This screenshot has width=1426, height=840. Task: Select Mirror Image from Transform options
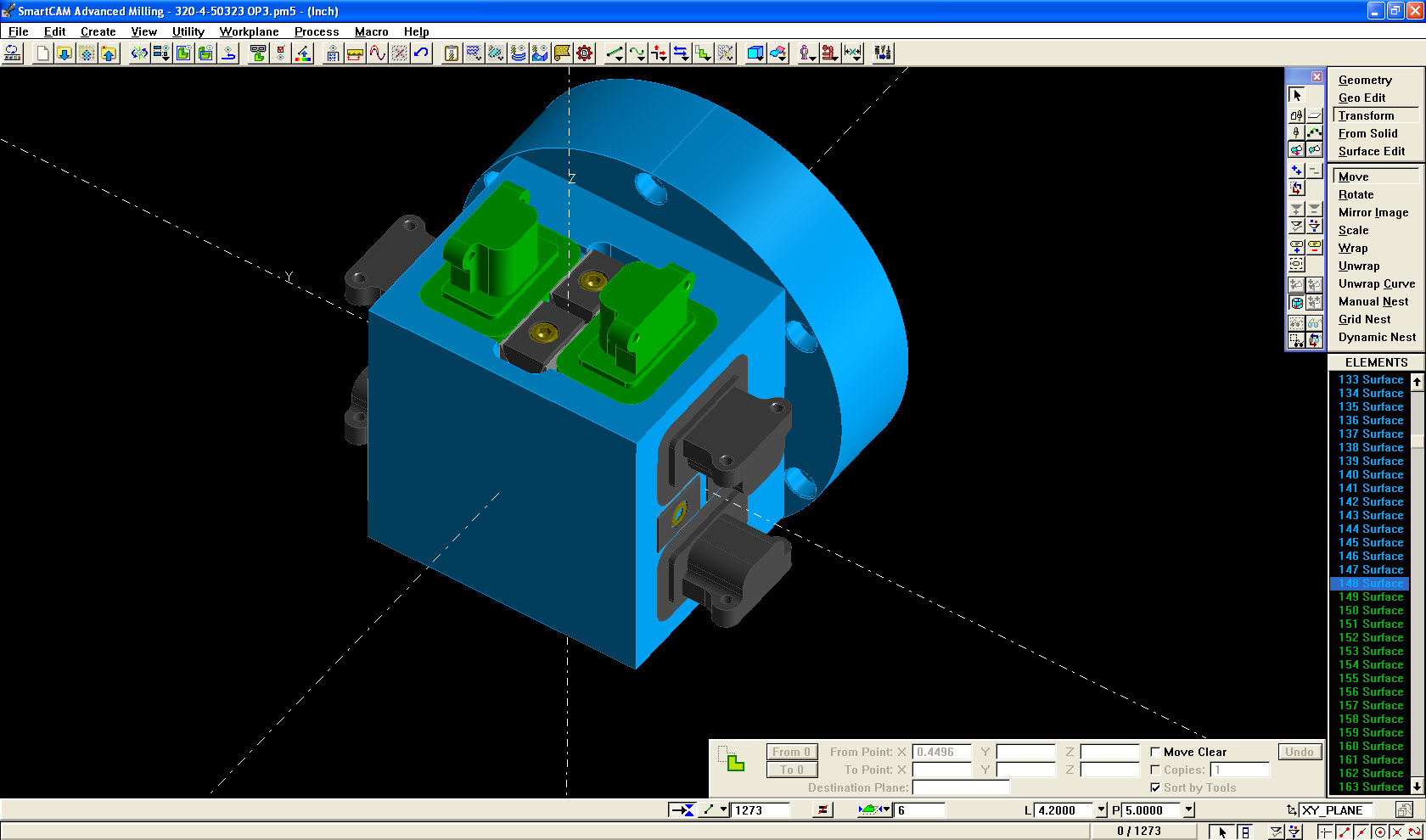(1373, 212)
